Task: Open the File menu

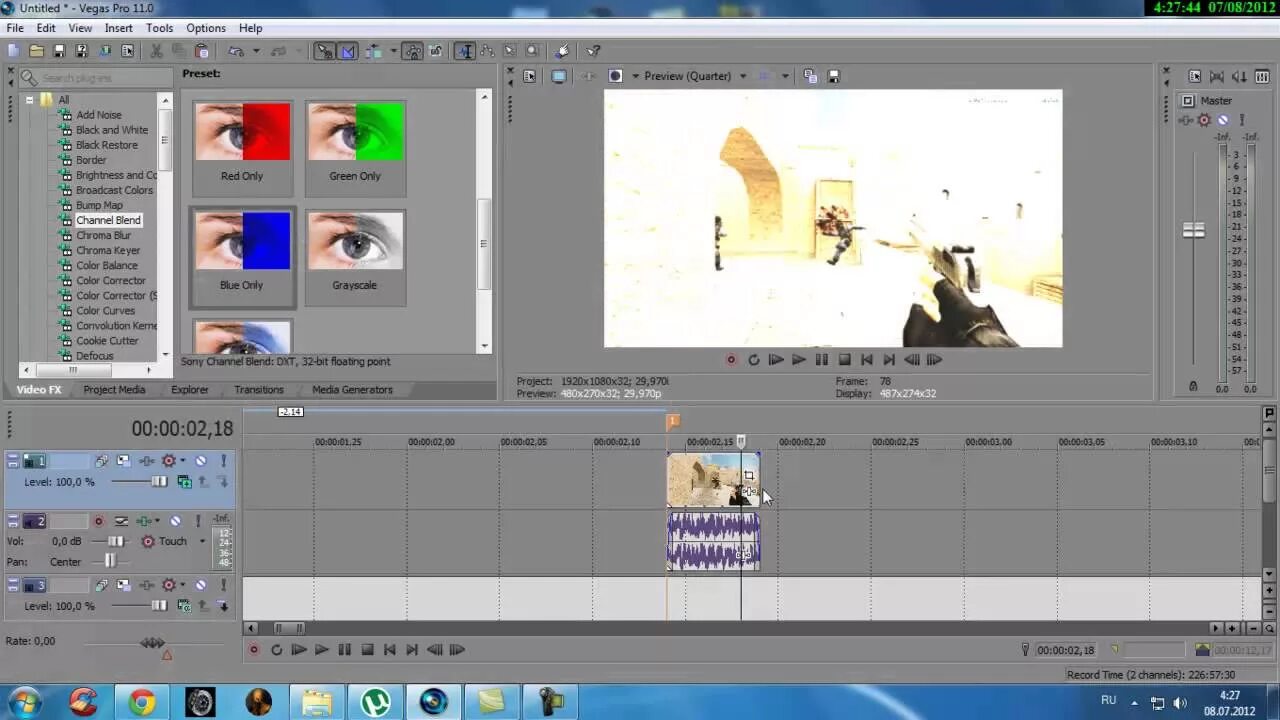Action: pos(15,28)
